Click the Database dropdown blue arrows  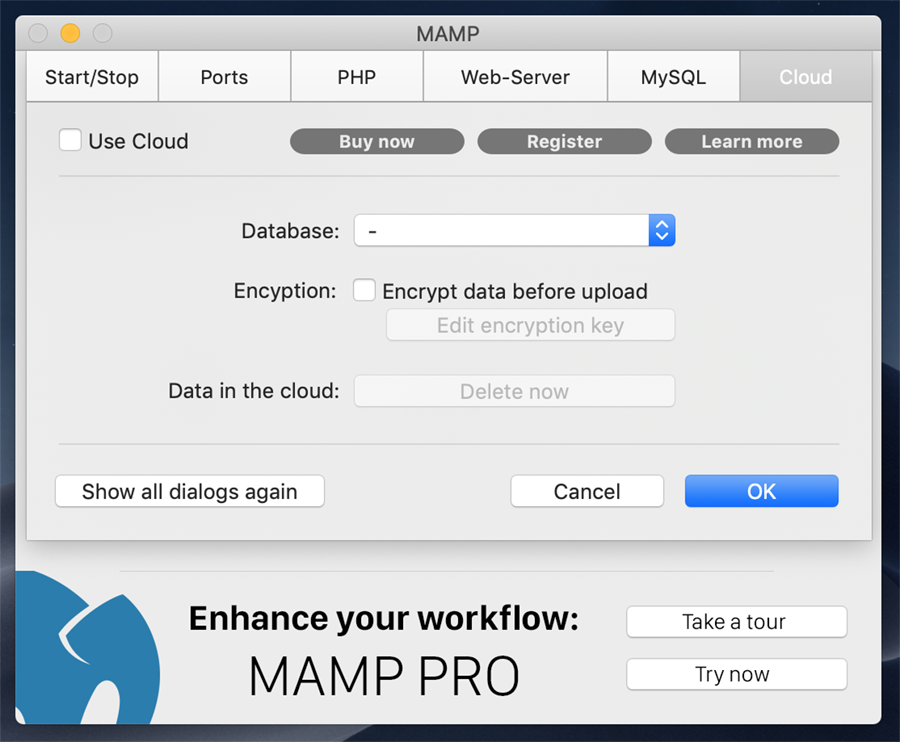(661, 231)
